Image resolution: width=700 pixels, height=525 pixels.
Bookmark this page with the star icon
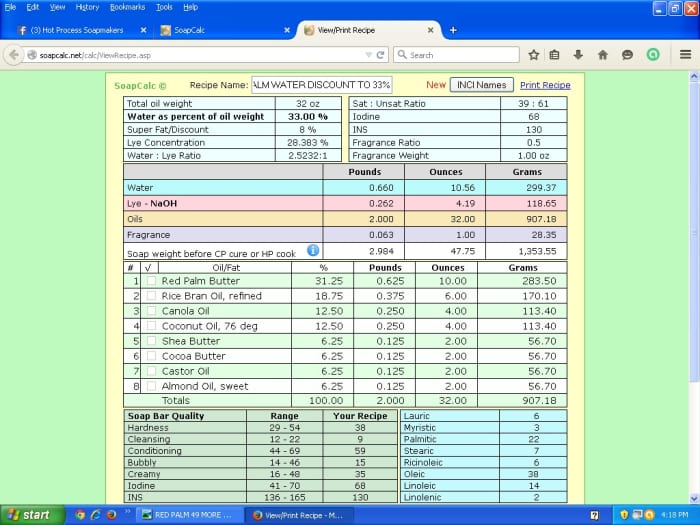tap(533, 55)
